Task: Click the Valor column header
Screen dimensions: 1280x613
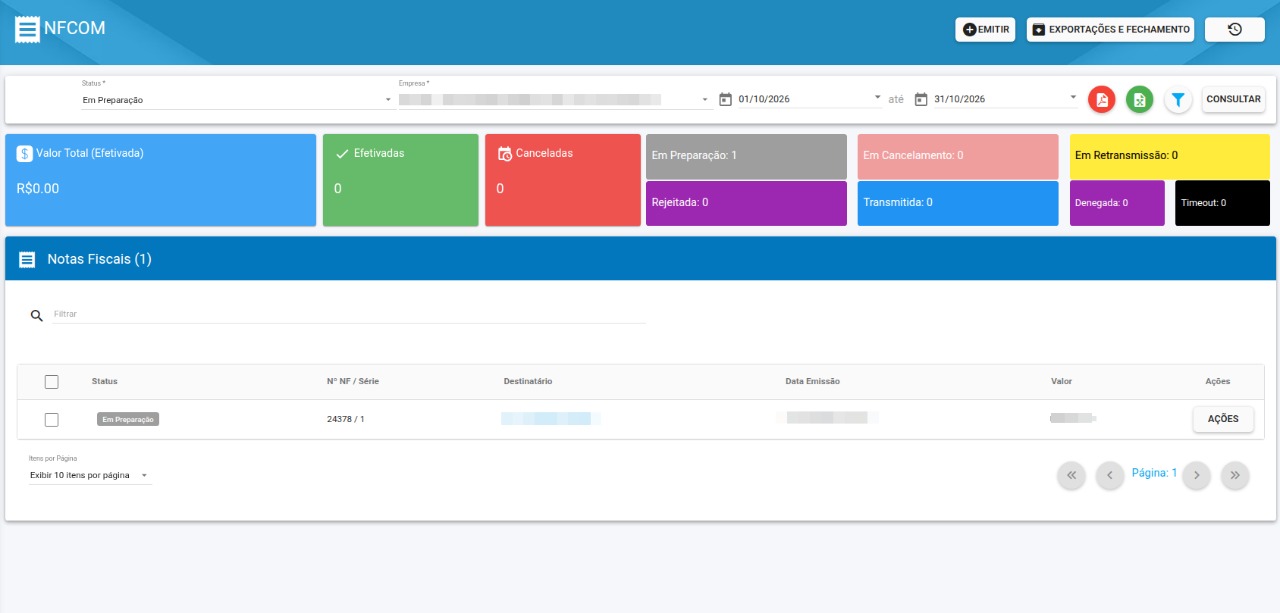Action: (1061, 381)
